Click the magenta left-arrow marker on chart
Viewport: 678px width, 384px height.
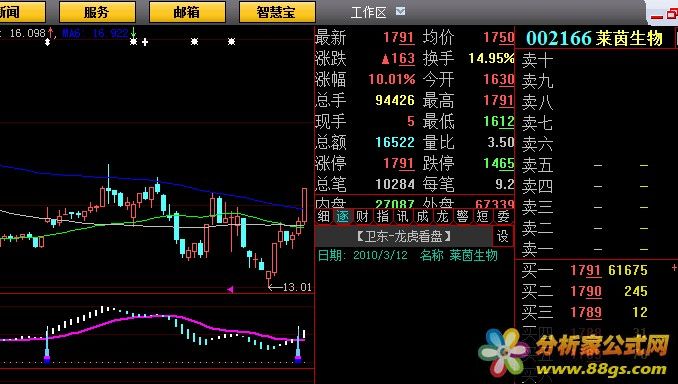click(230, 289)
